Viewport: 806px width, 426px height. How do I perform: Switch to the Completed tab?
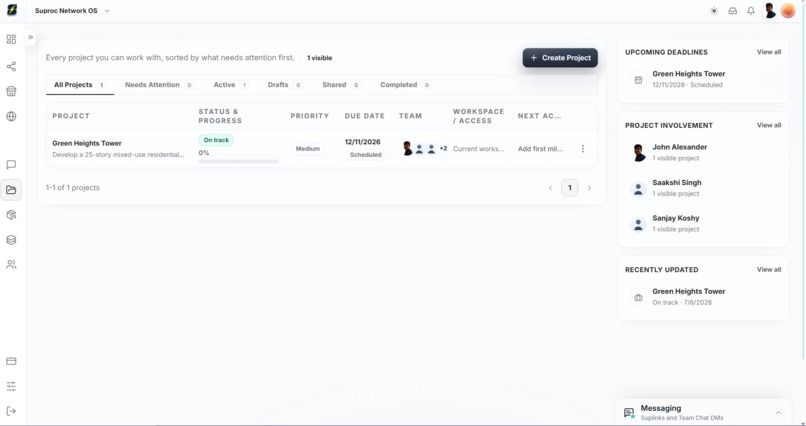405,85
